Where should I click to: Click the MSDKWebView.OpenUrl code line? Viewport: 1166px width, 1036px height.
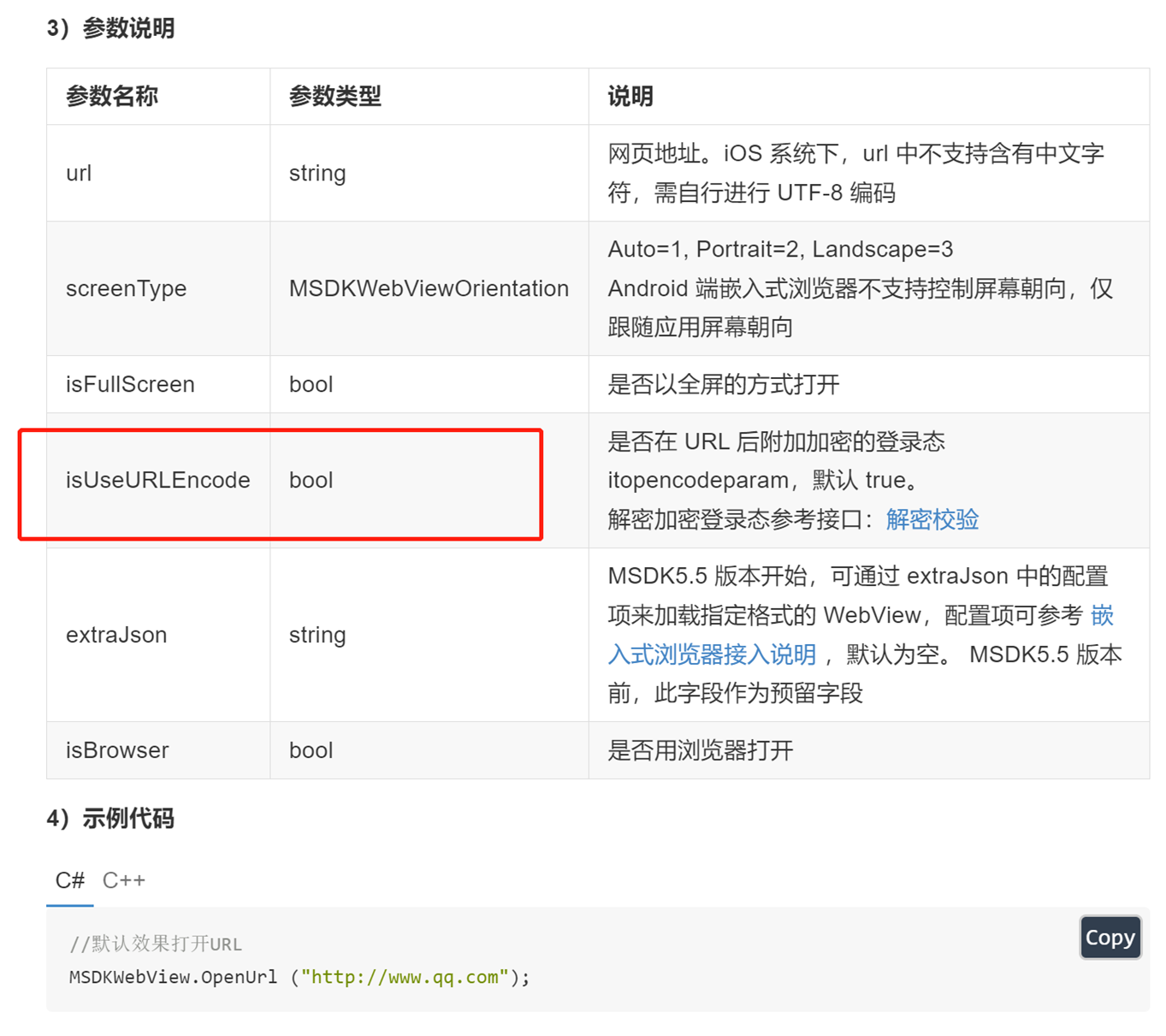174,977
